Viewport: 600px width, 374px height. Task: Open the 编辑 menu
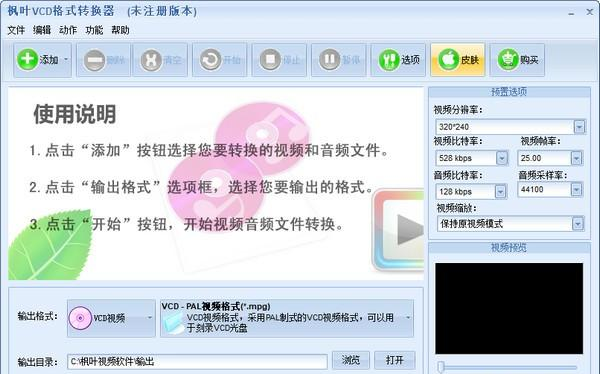pyautogui.click(x=42, y=30)
